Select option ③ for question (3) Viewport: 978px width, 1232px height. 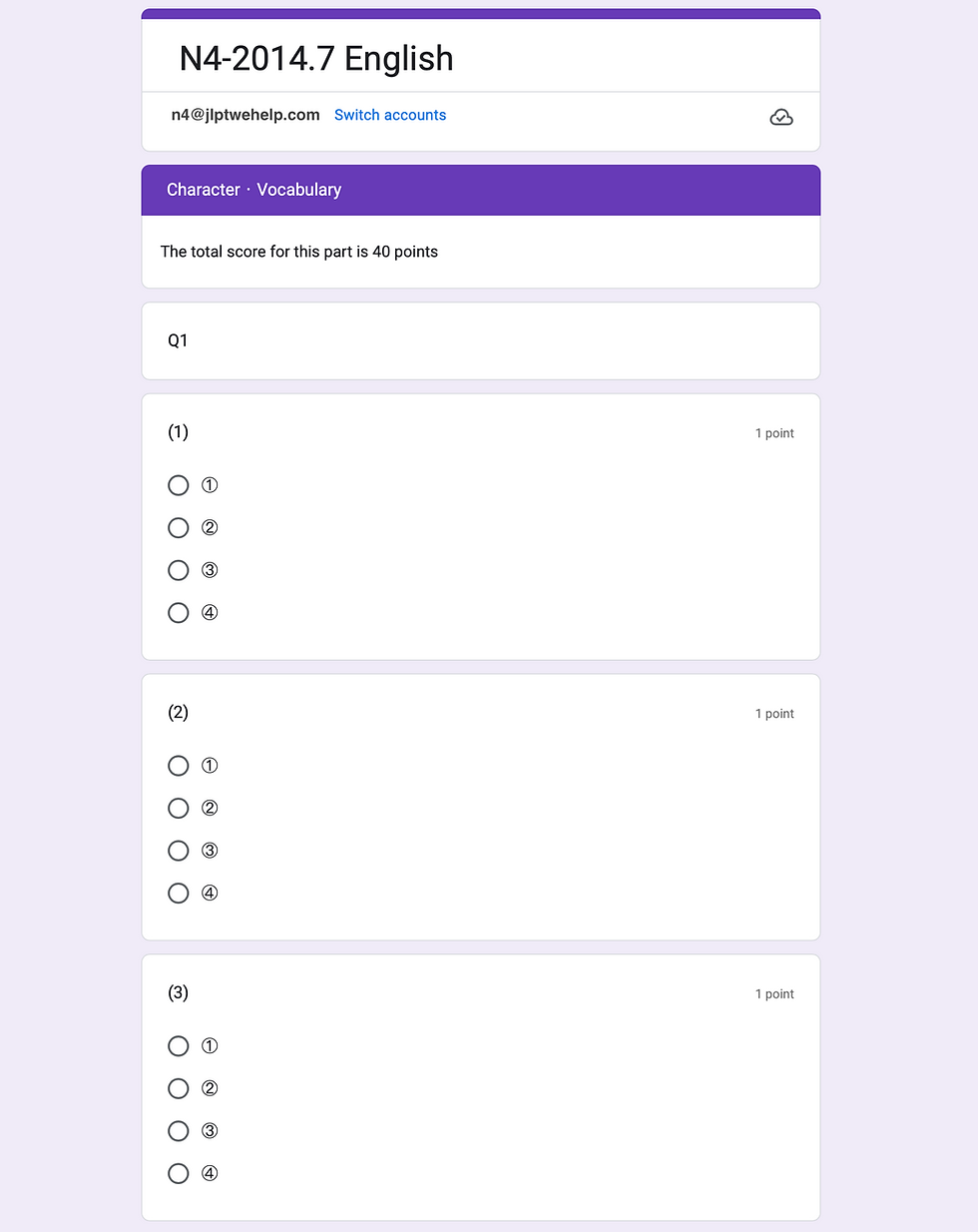click(179, 1131)
